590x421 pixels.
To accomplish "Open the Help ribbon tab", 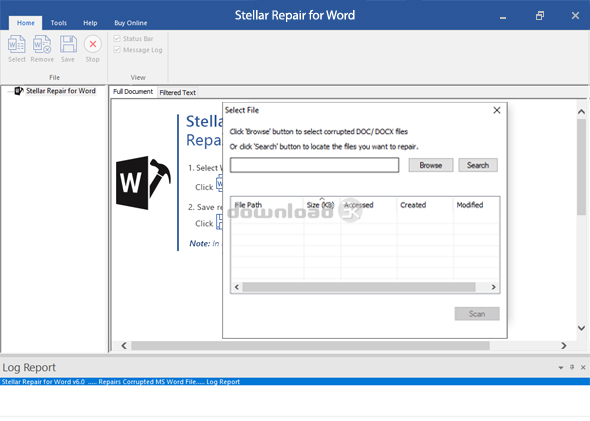I will pyautogui.click(x=90, y=23).
